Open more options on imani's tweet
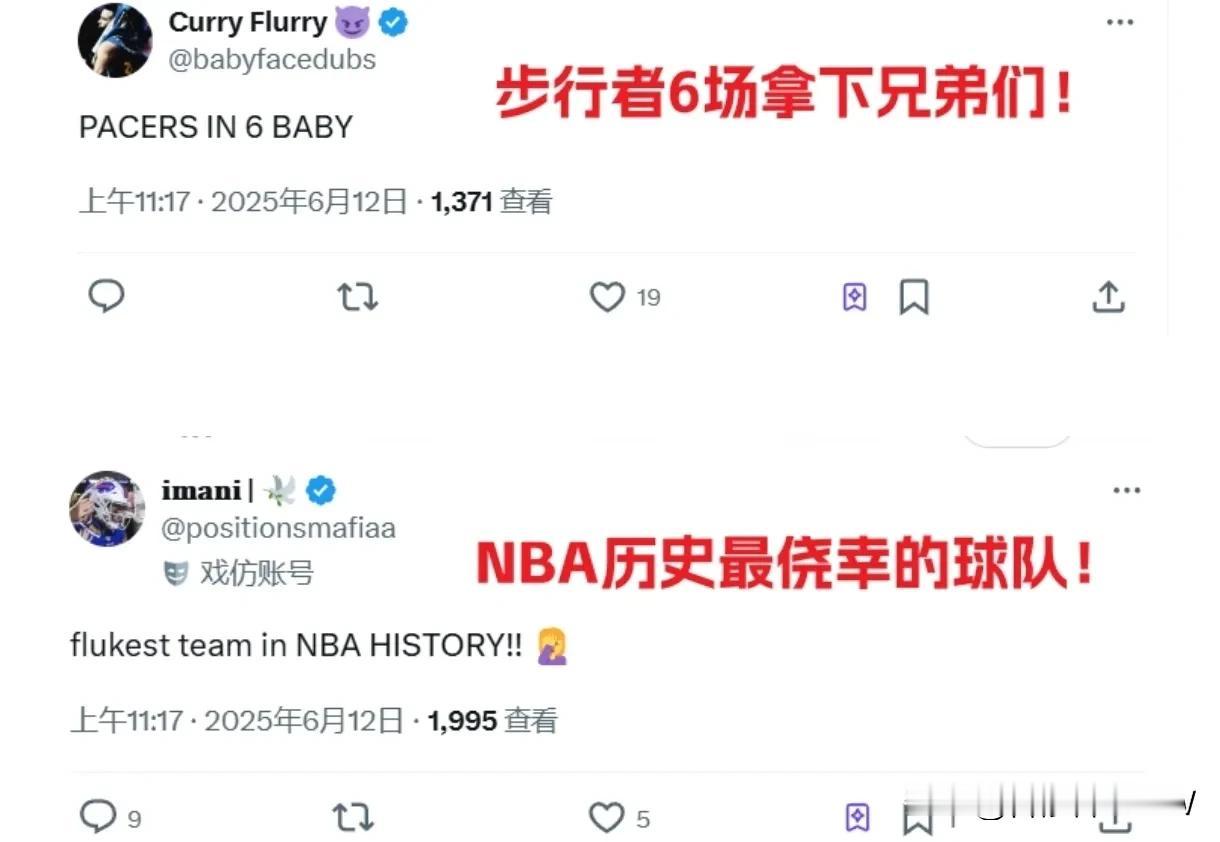The width and height of the screenshot is (1220, 842). point(1127,490)
